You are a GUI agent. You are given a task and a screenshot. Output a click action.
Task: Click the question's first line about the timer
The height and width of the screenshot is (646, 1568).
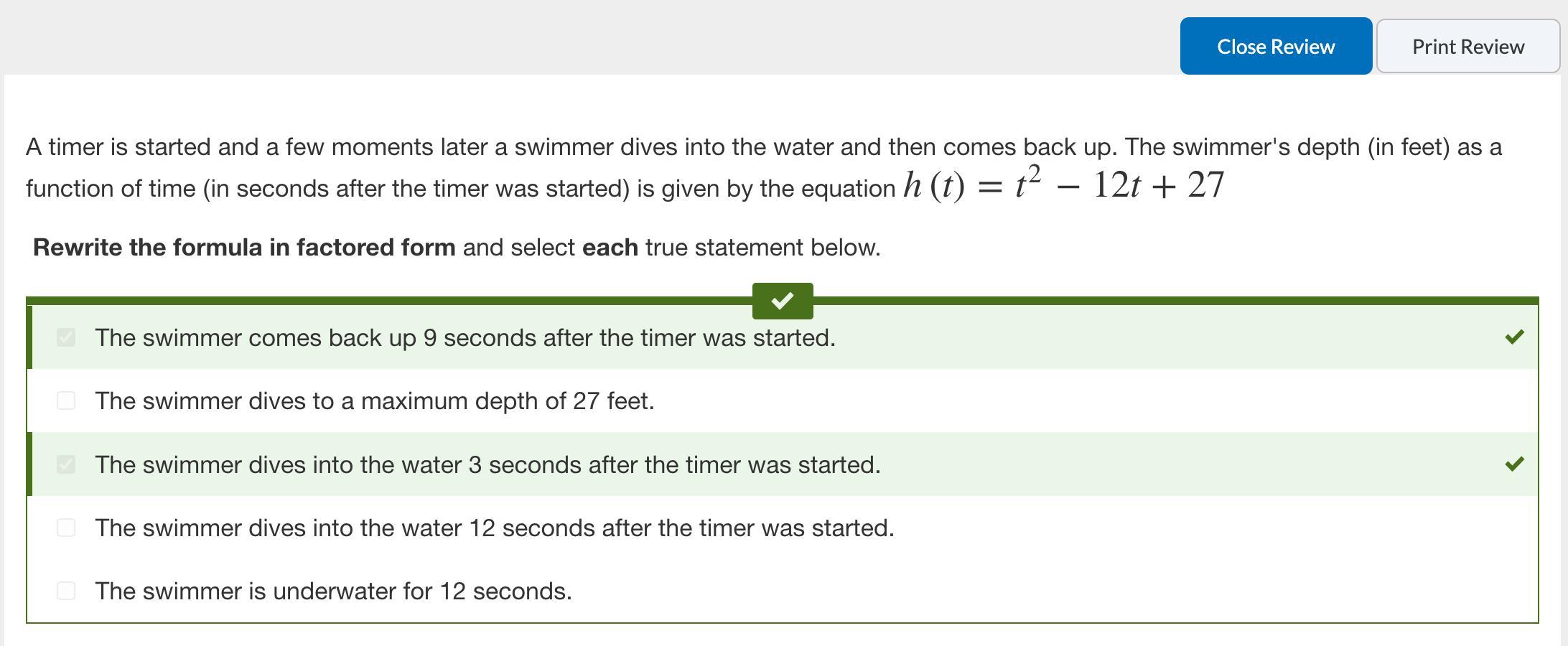763,146
